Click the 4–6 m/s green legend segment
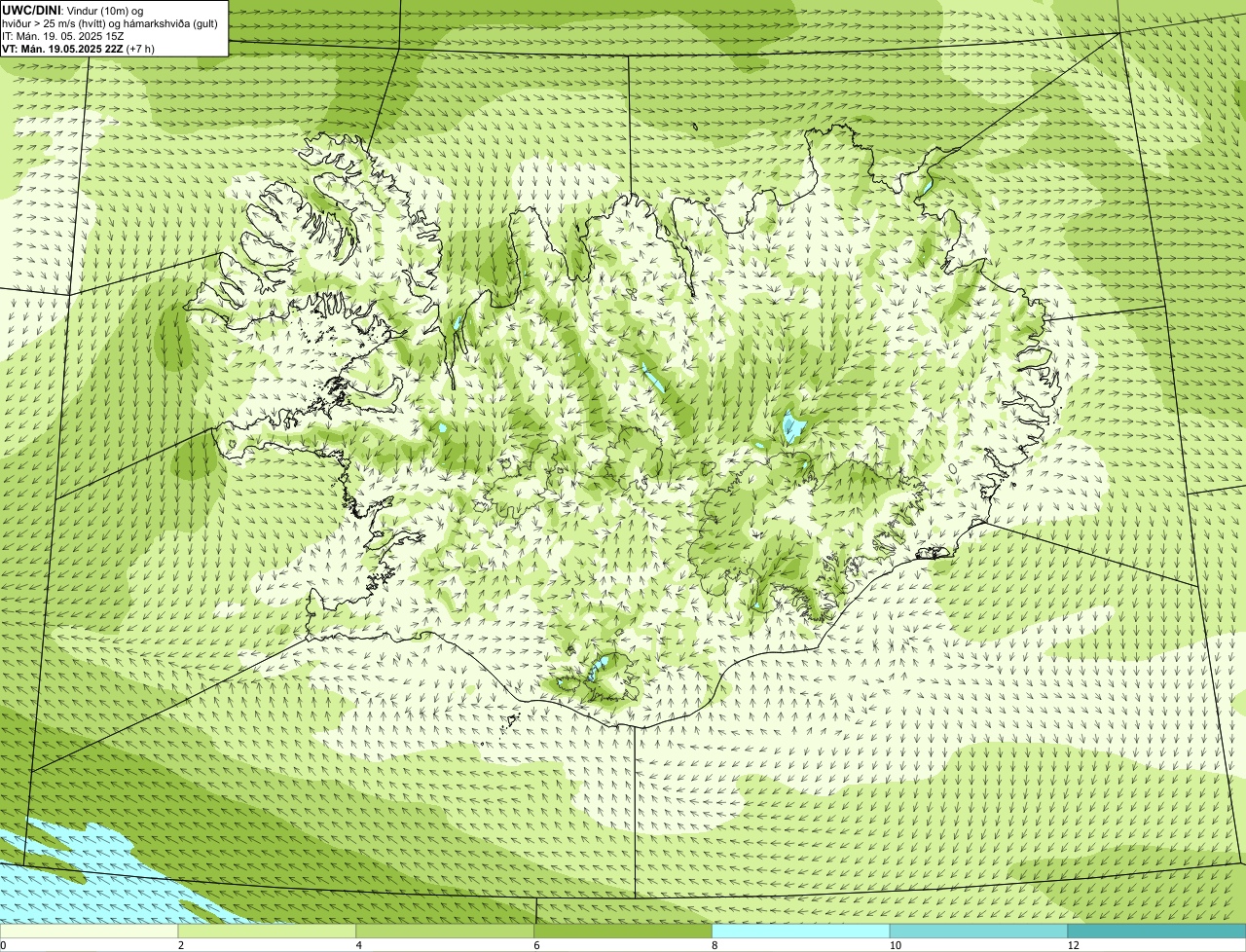The height and width of the screenshot is (952, 1246). (445, 931)
